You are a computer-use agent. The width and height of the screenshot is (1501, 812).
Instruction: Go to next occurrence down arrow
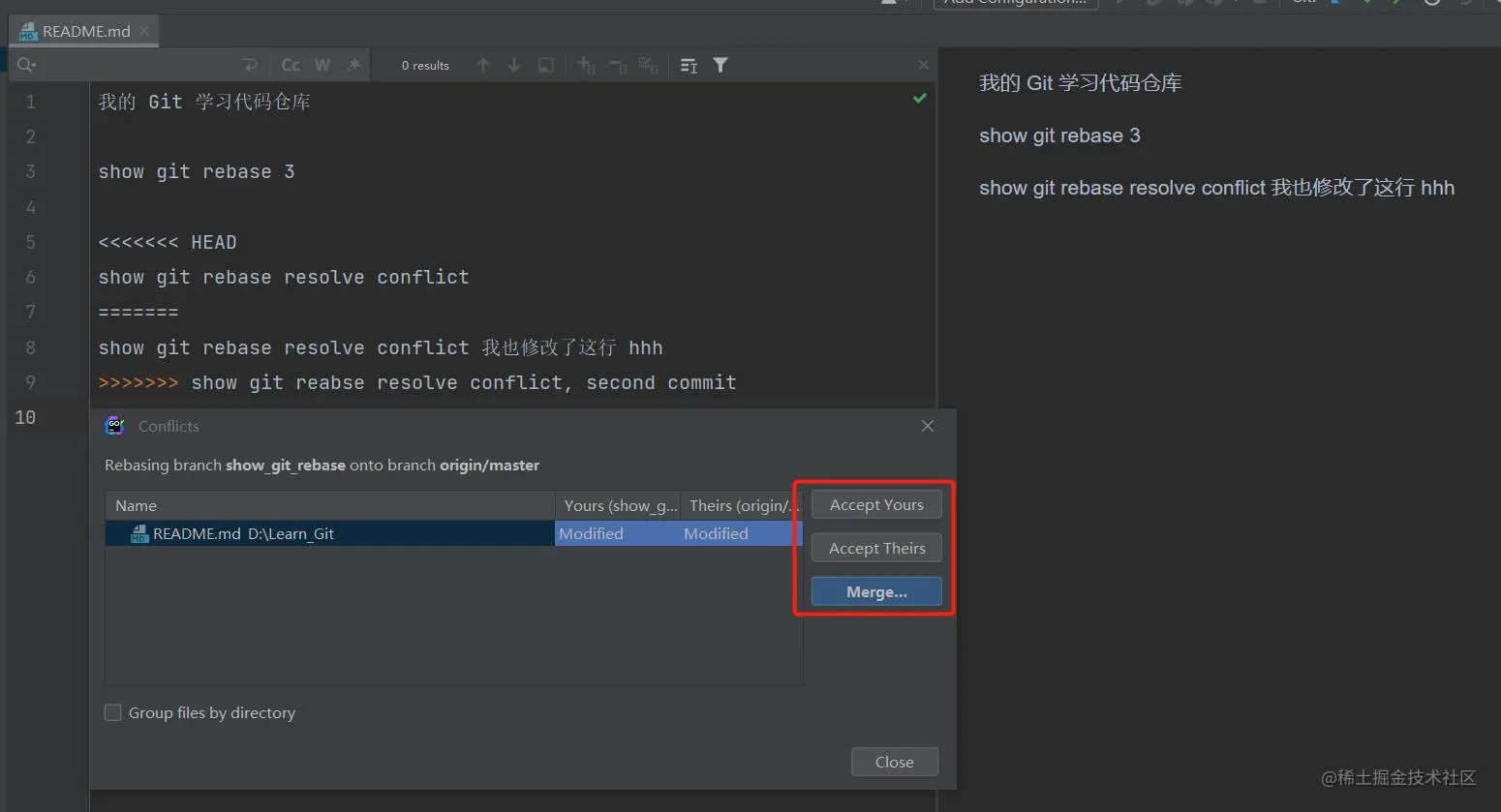coord(514,65)
